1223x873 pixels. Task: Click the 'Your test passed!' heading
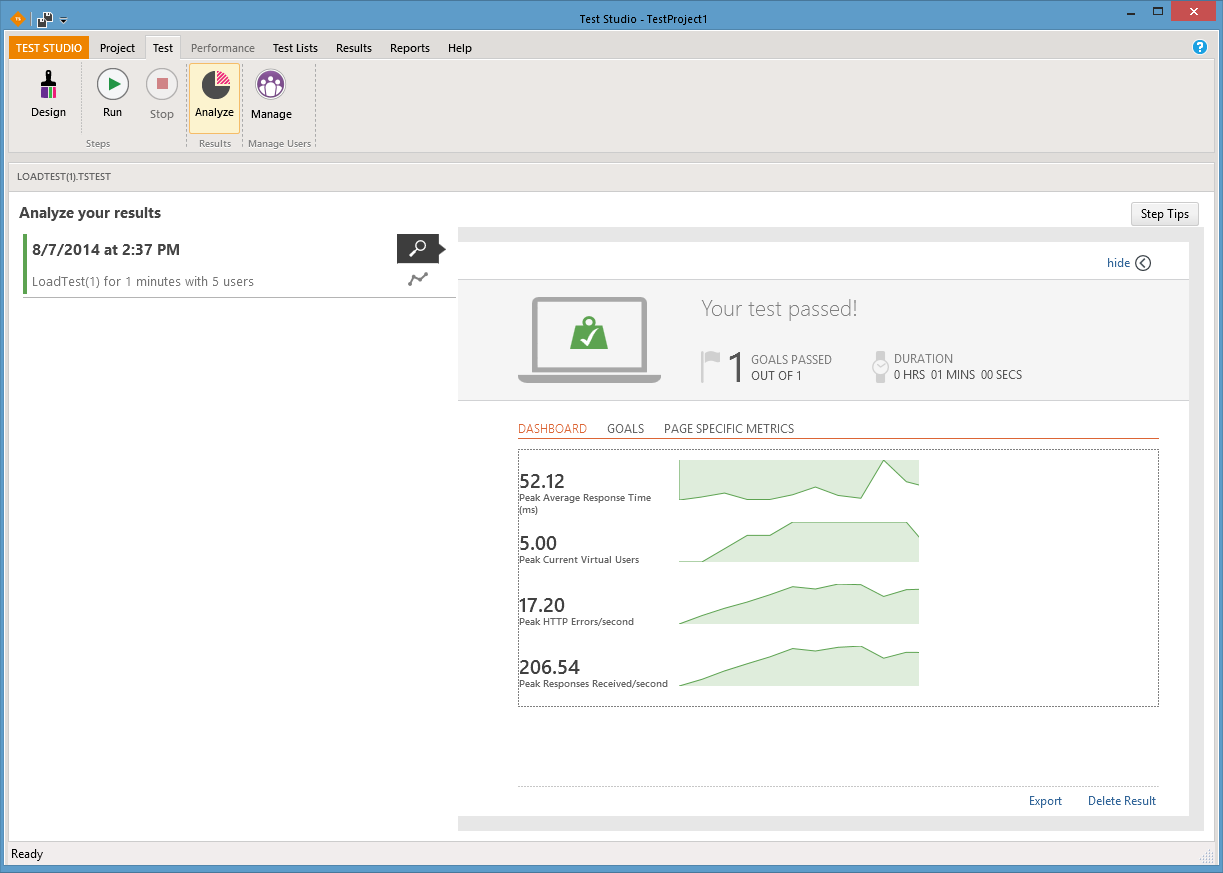click(779, 309)
